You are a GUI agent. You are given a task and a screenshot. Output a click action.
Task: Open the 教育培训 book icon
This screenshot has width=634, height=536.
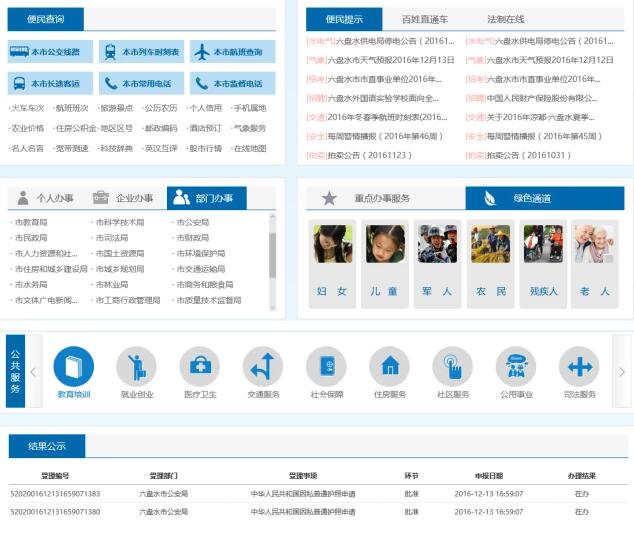coord(73,367)
